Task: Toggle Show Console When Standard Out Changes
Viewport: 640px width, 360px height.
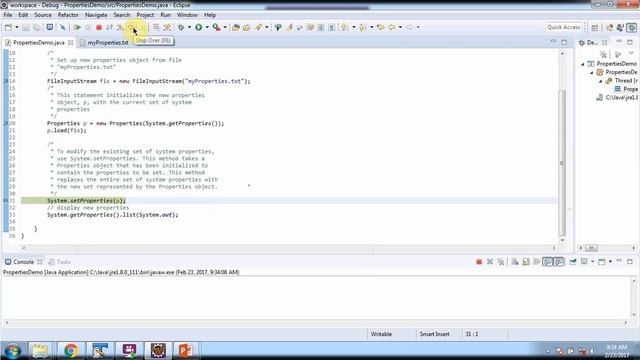Action: pyautogui.click(x=547, y=262)
